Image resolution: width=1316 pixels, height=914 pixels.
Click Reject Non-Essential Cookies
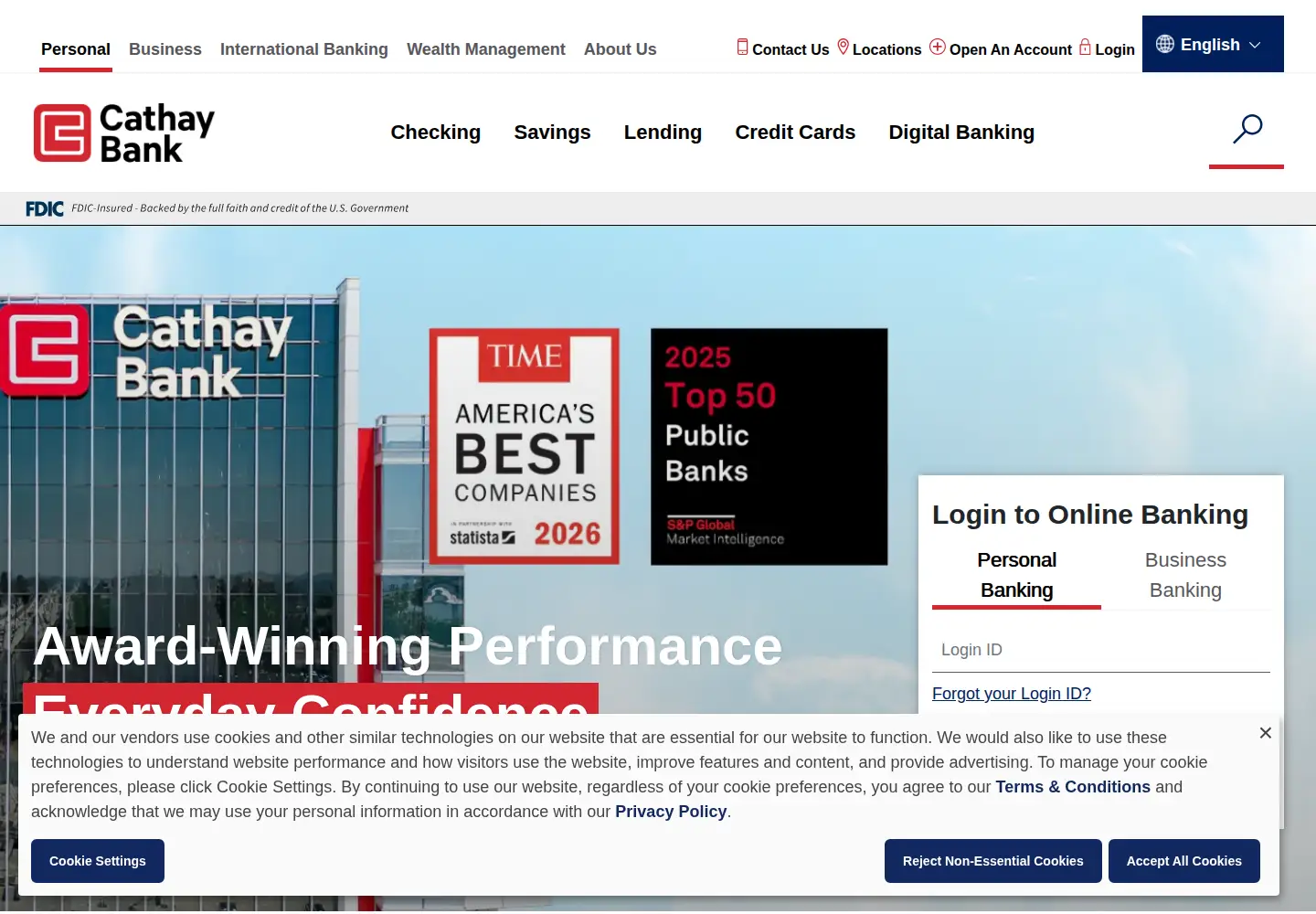pyautogui.click(x=993, y=861)
